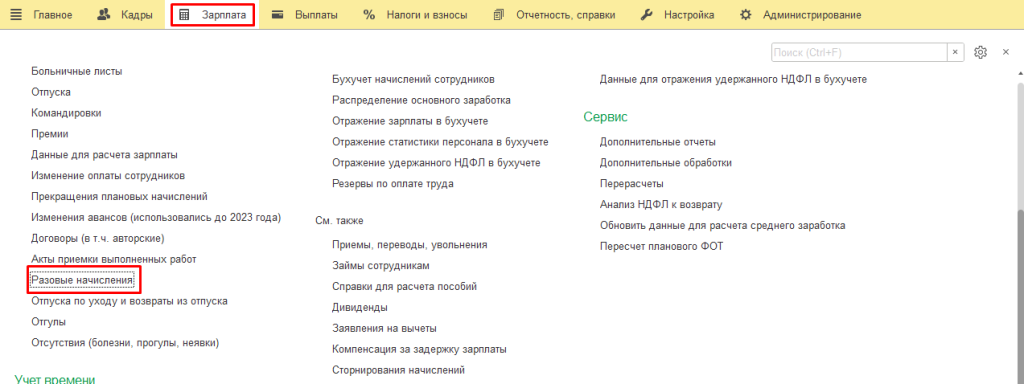
Task: Focus the Поиск (Ctrl+F) search field
Action: point(859,52)
